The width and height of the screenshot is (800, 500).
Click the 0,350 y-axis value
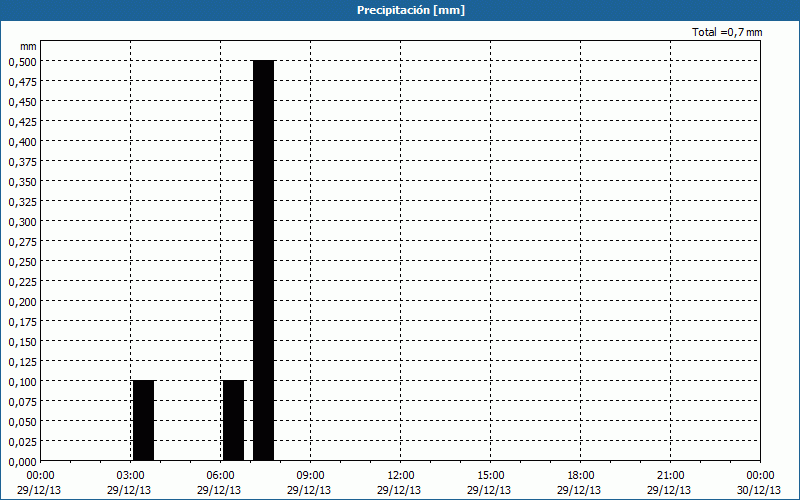(x=23, y=182)
